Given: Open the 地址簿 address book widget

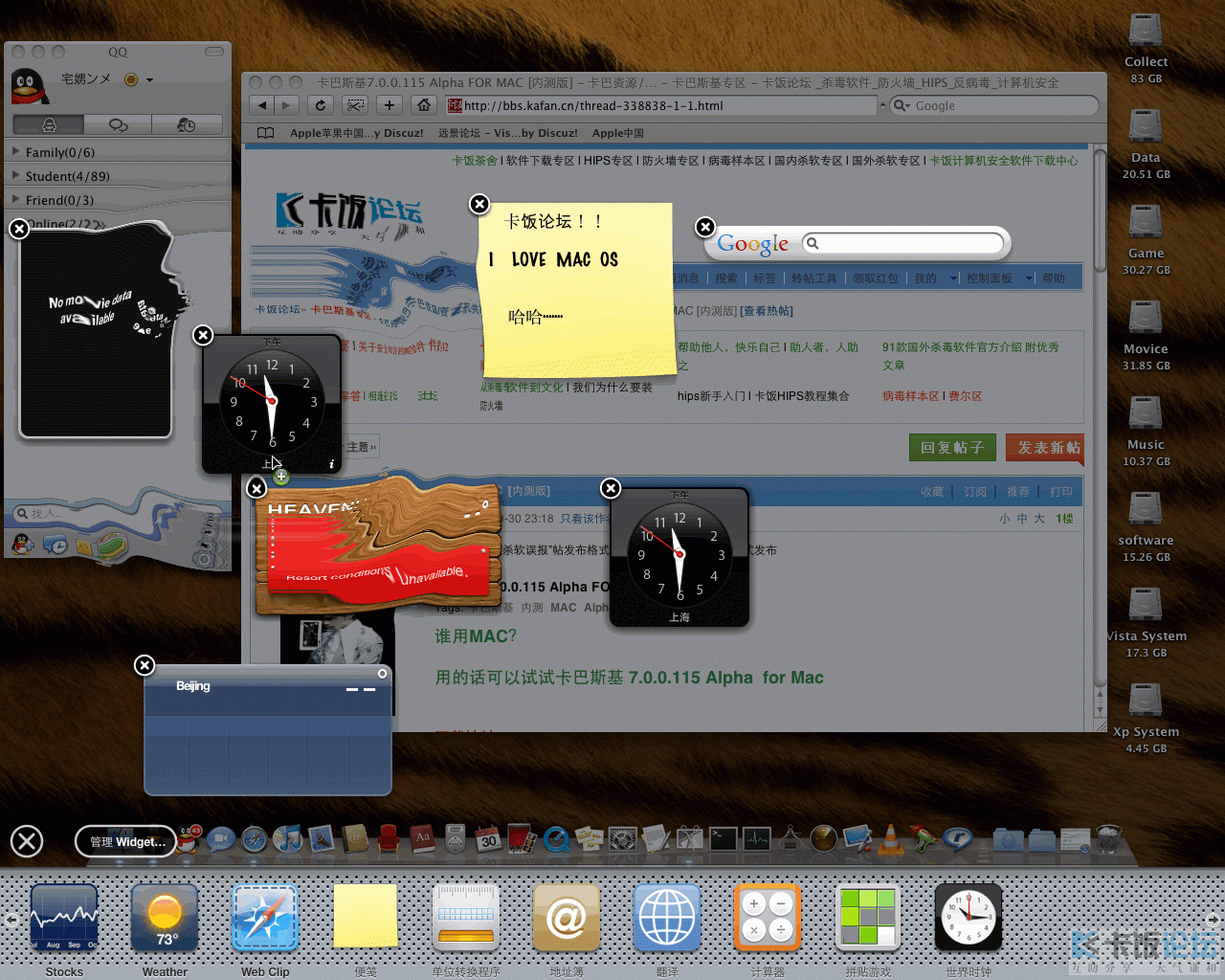Looking at the screenshot, I should 567,917.
